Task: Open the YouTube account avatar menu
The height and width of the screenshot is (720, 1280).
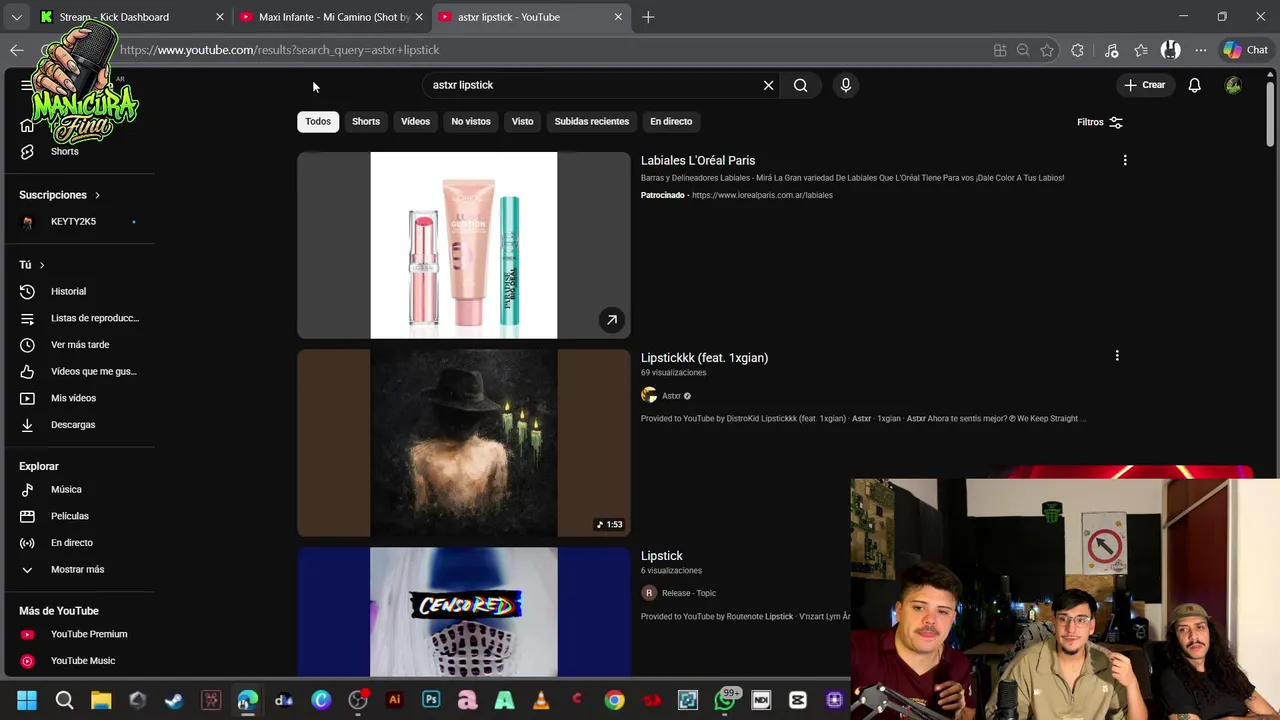Action: point(1233,85)
